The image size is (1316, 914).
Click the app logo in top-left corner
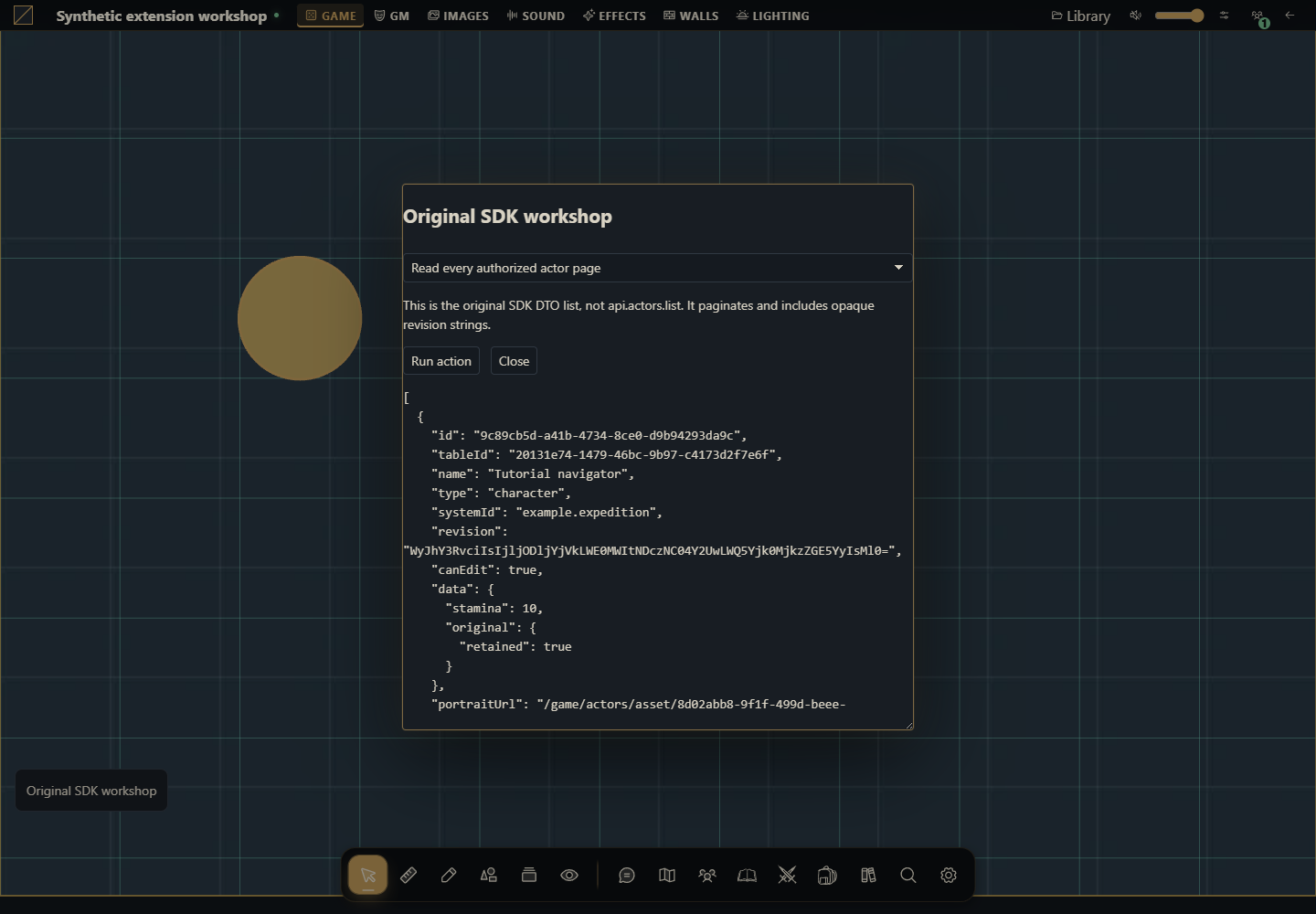[23, 16]
